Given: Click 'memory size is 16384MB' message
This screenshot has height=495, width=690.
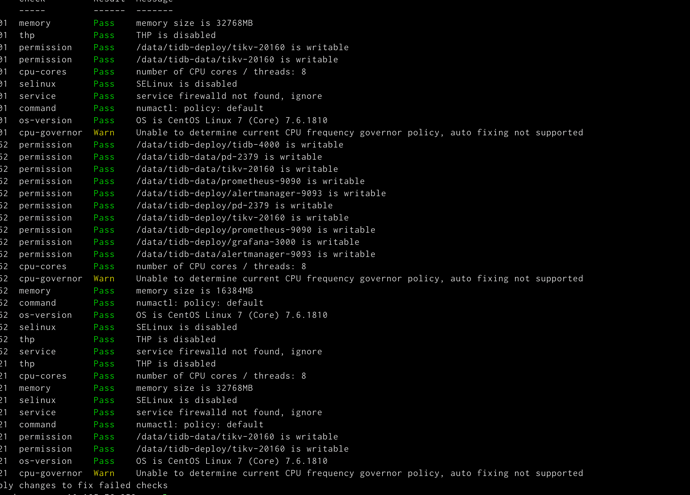Looking at the screenshot, I should pyautogui.click(x=194, y=291).
